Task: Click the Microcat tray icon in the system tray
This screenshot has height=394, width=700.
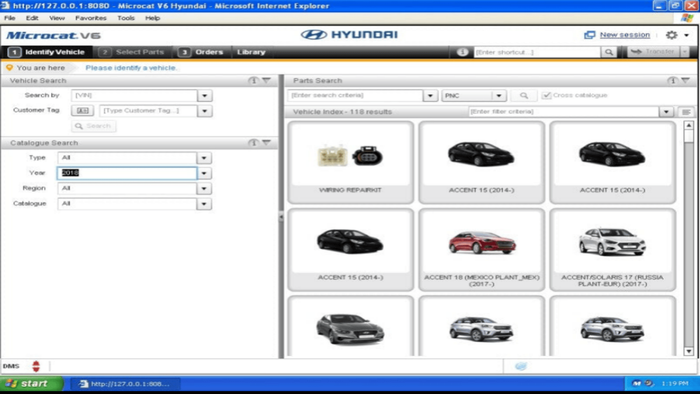Action: coord(637,383)
